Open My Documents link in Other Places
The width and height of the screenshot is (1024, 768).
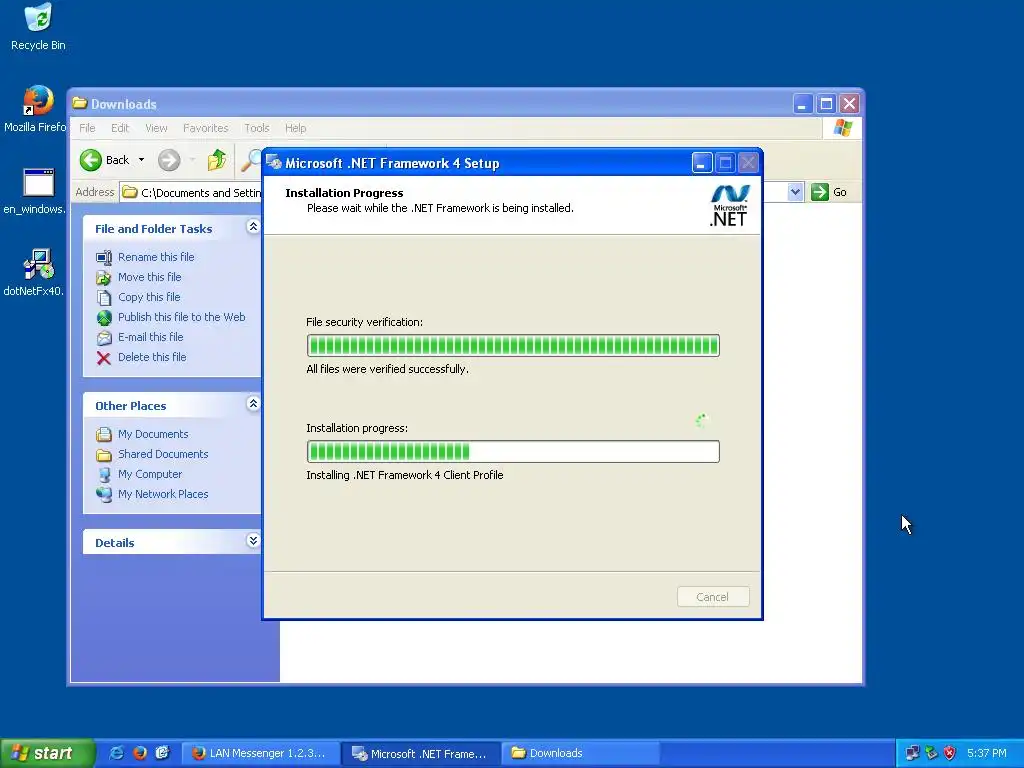coord(153,434)
